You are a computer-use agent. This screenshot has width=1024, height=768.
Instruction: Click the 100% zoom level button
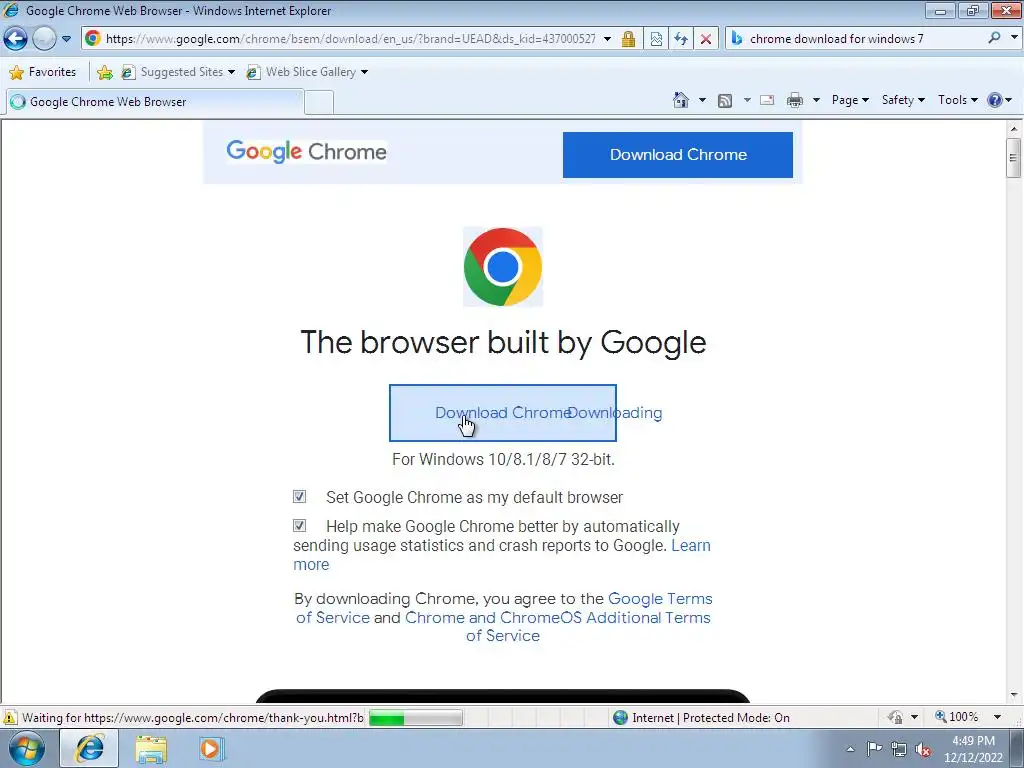[x=956, y=717]
